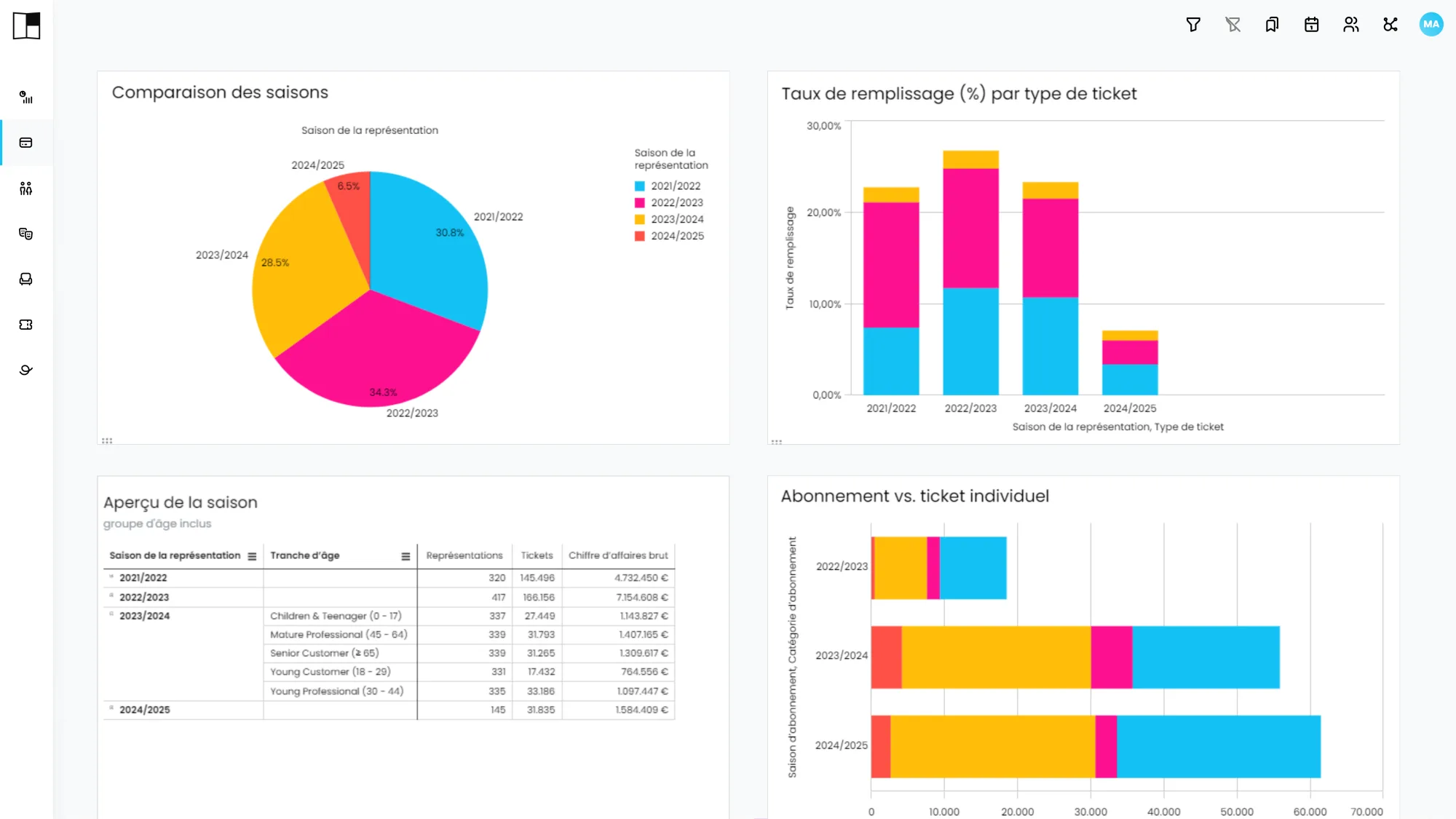Viewport: 1456px width, 819px height.
Task: Open the audience people sidebar icon
Action: 26,189
